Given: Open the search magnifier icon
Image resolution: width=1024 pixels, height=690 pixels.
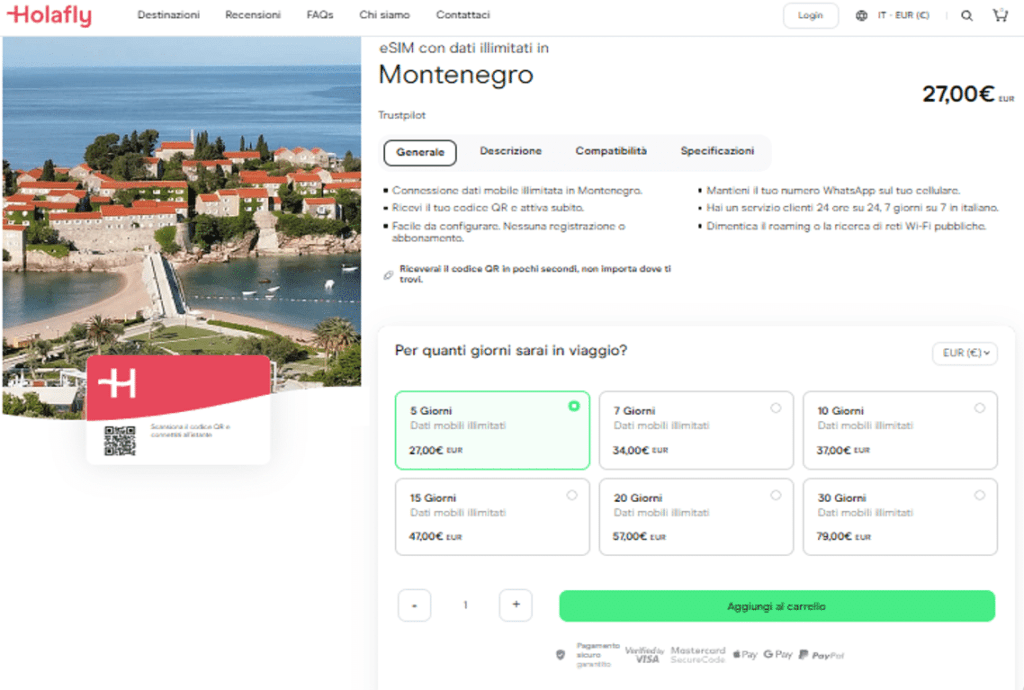Looking at the screenshot, I should 967,16.
